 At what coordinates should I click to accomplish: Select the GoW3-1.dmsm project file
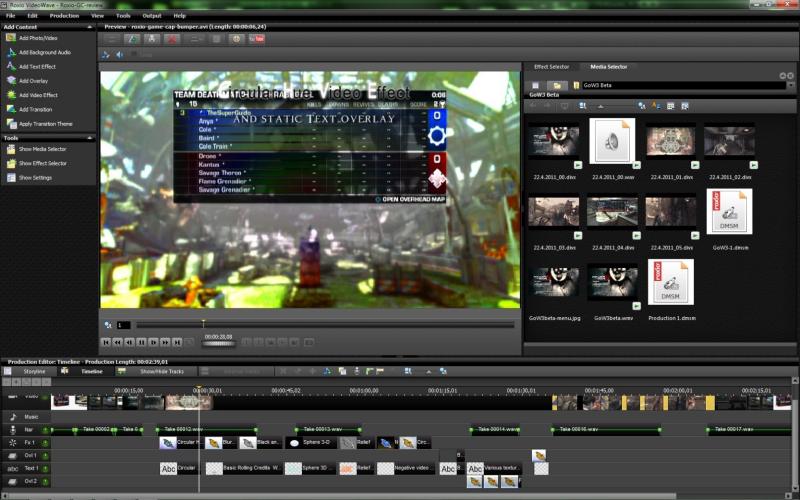click(729, 211)
